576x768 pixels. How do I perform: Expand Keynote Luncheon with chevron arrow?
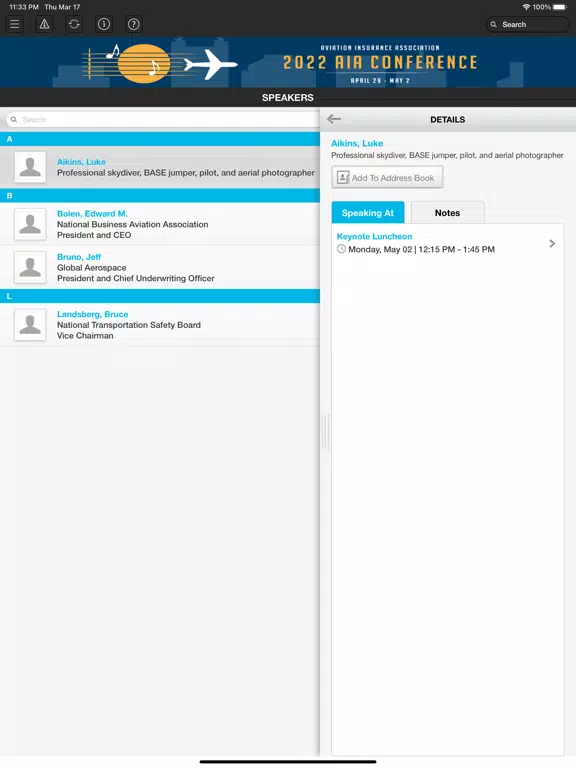[552, 243]
